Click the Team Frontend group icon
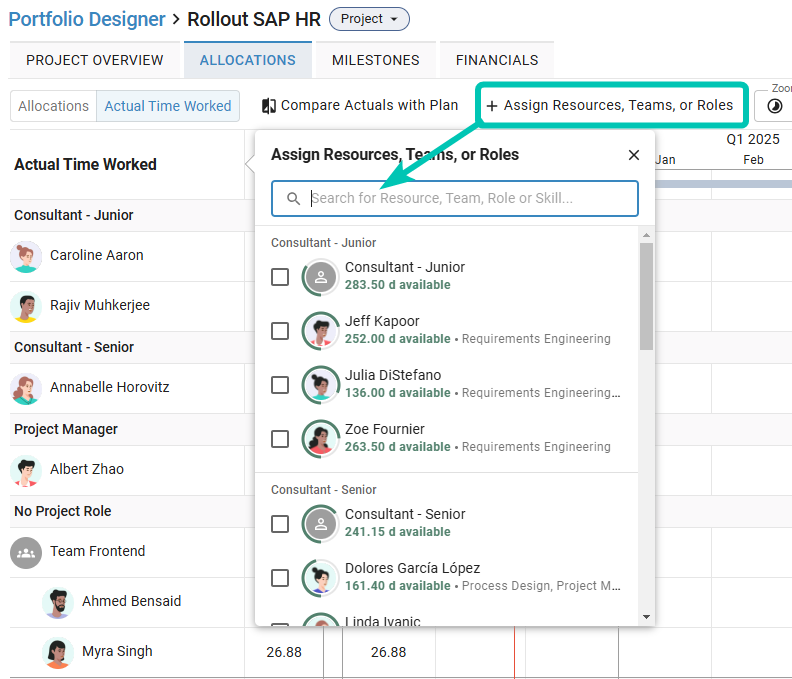 tap(26, 553)
